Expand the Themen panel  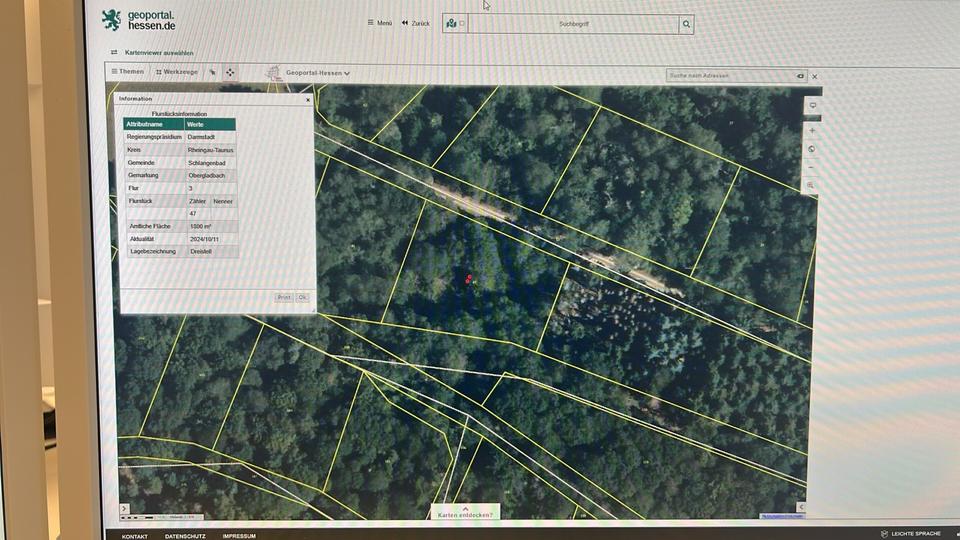click(x=128, y=72)
